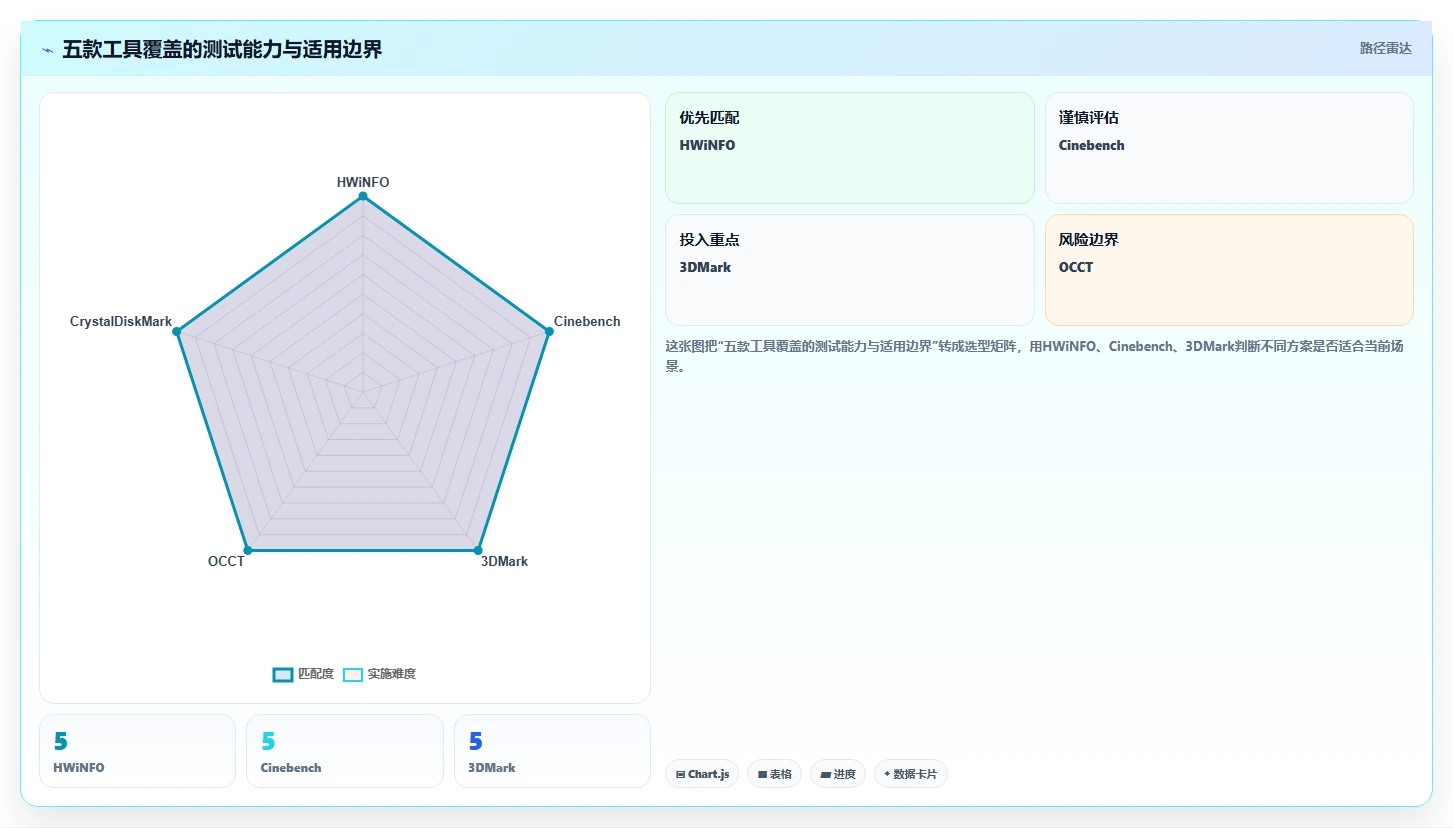The height and width of the screenshot is (828, 1453).
Task: Click the diamond icon in the 数据卡片 tag
Action: pos(887,774)
